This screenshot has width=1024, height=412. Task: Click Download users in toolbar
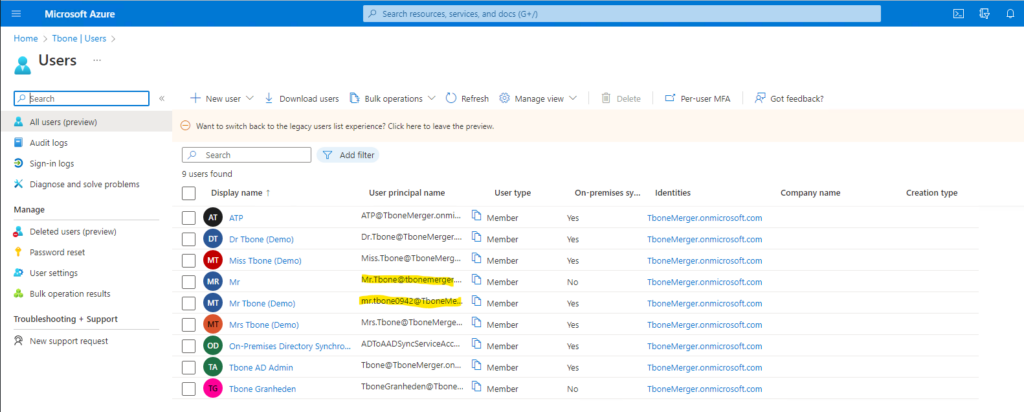[x=301, y=99]
